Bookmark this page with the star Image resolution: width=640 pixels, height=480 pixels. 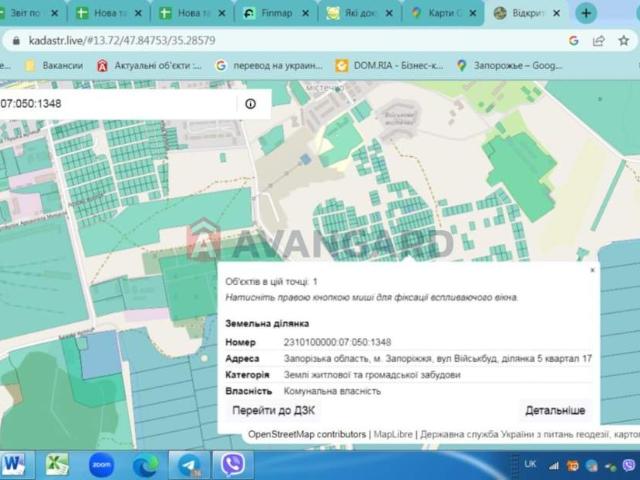click(623, 40)
